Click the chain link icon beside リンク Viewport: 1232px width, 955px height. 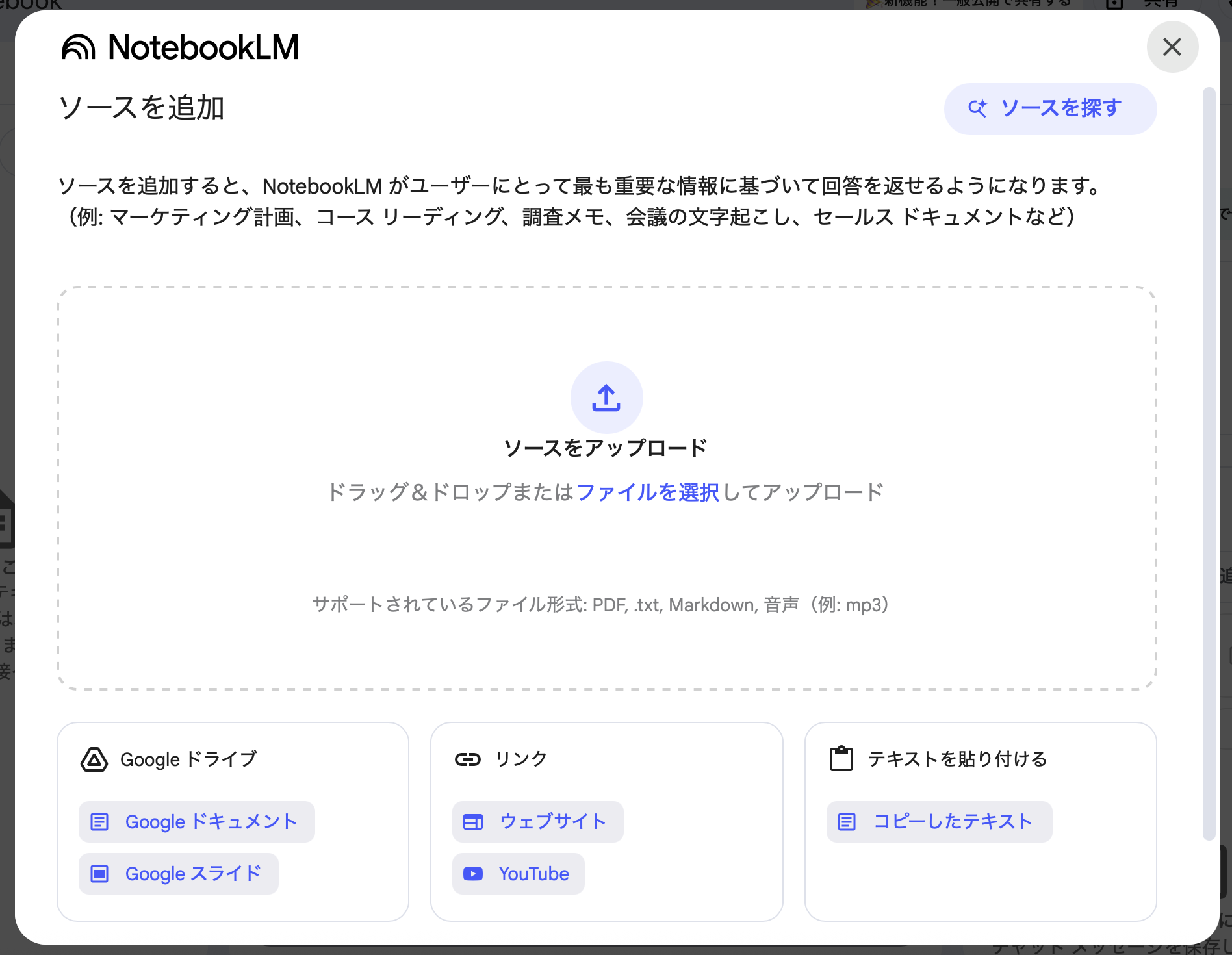click(468, 759)
